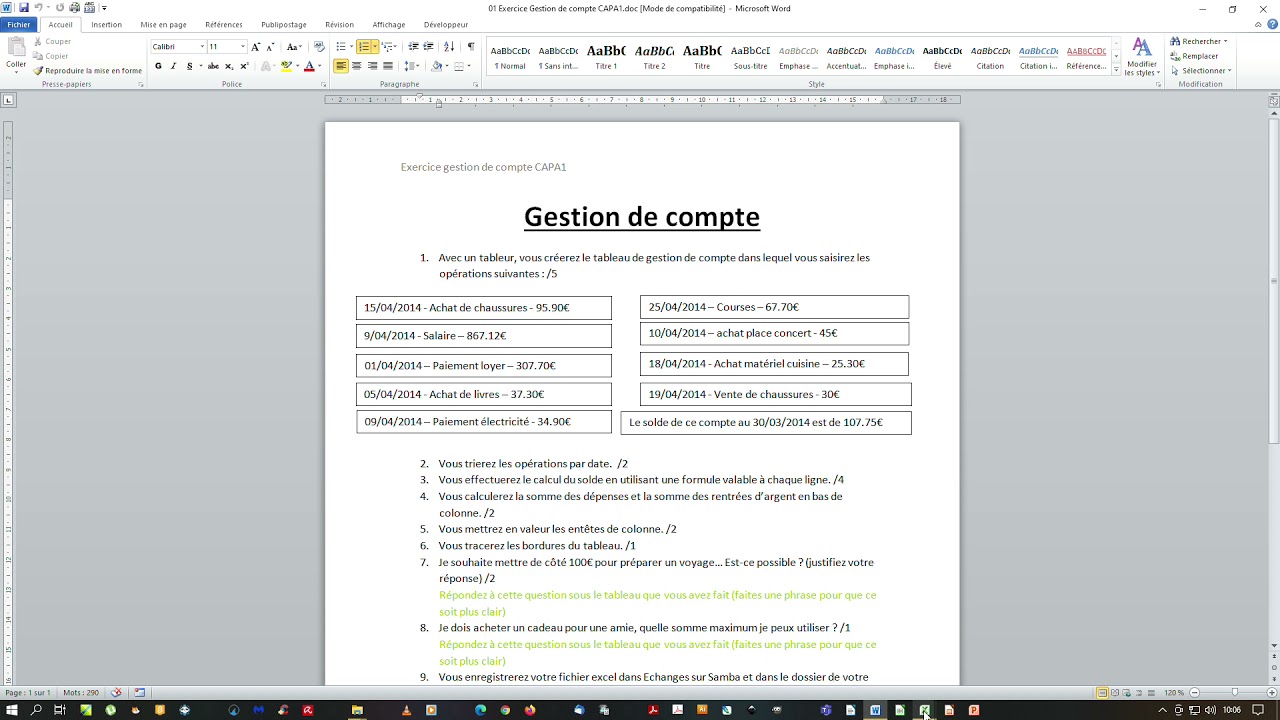The image size is (1280, 720).
Task: Open font color dropdown arrow
Action: click(x=319, y=66)
